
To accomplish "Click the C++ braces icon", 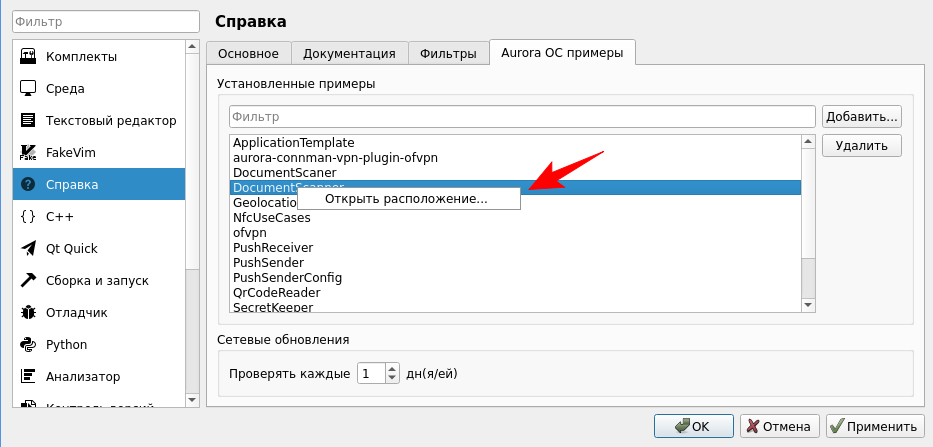I will 28,216.
